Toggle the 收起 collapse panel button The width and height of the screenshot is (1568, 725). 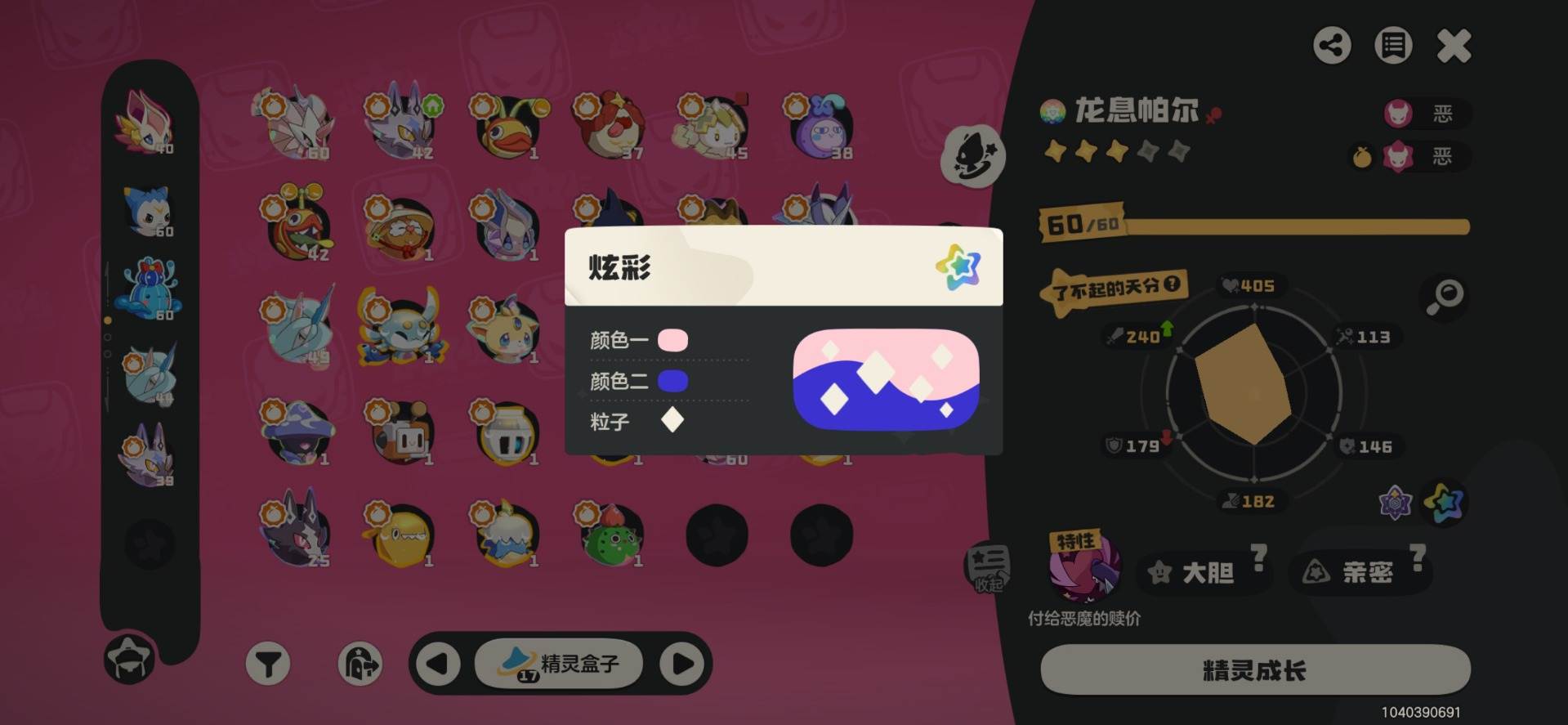(988, 567)
